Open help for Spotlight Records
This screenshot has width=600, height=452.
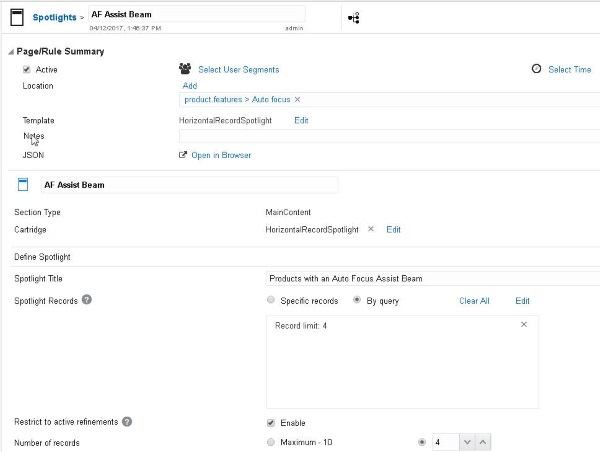click(x=87, y=300)
